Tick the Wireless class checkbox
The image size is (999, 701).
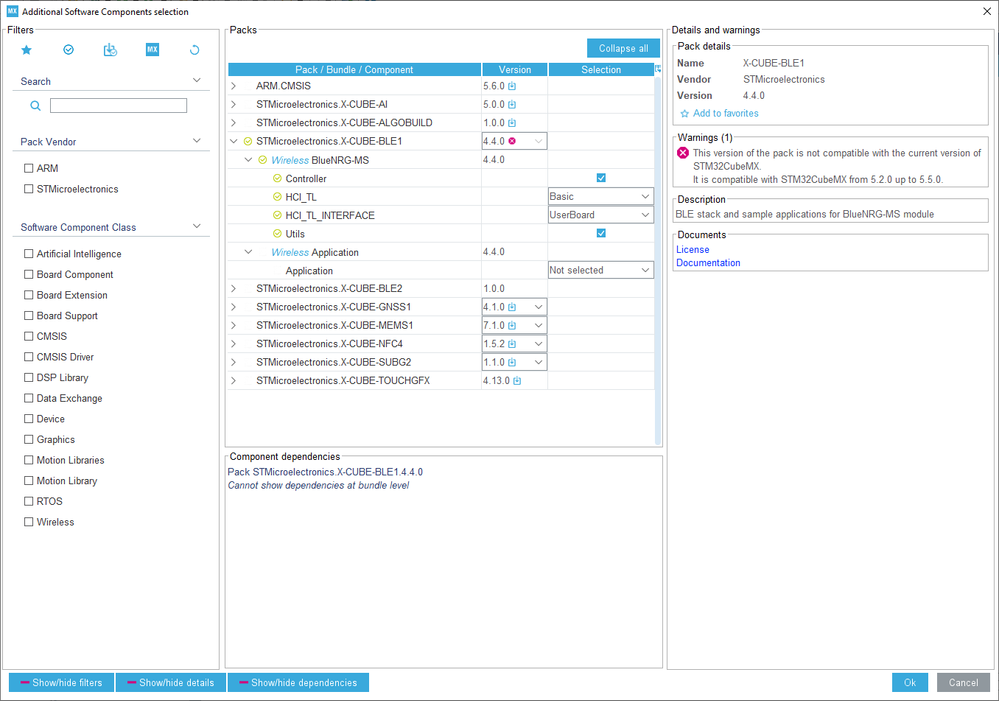28,522
